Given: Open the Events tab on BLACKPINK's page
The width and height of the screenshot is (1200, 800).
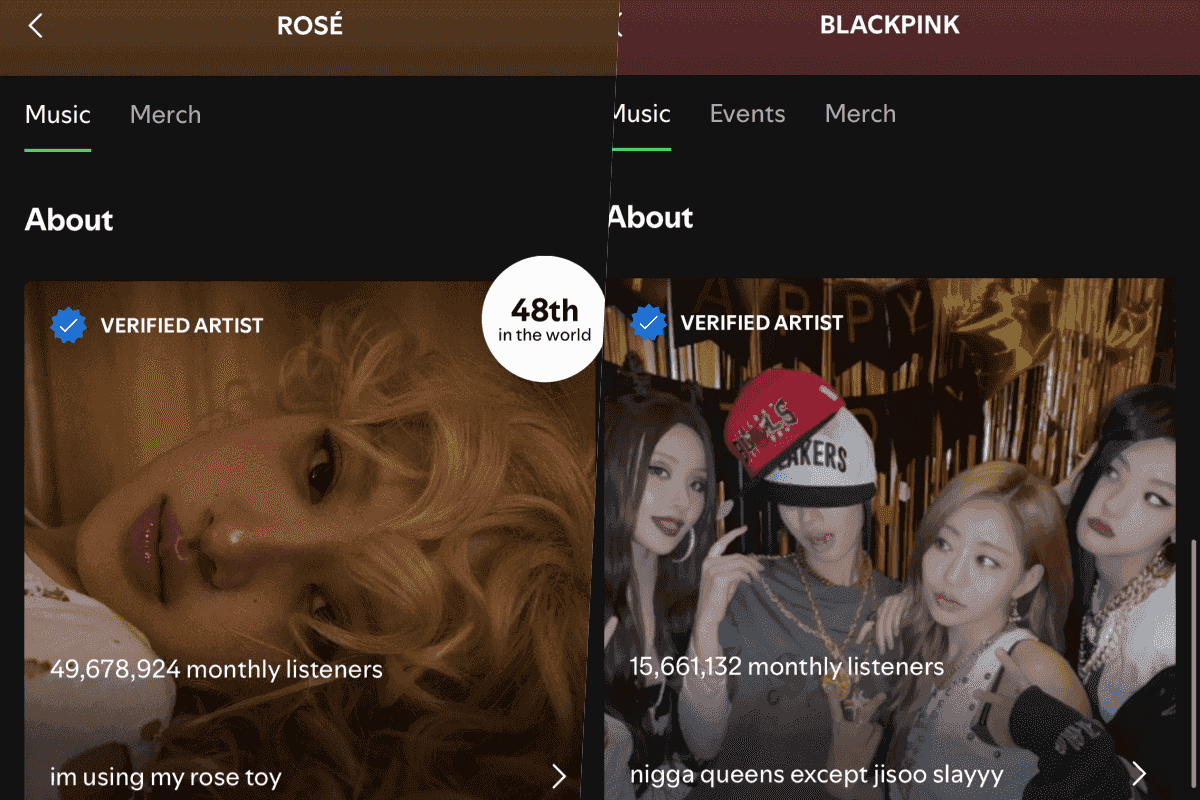Looking at the screenshot, I should pyautogui.click(x=747, y=114).
